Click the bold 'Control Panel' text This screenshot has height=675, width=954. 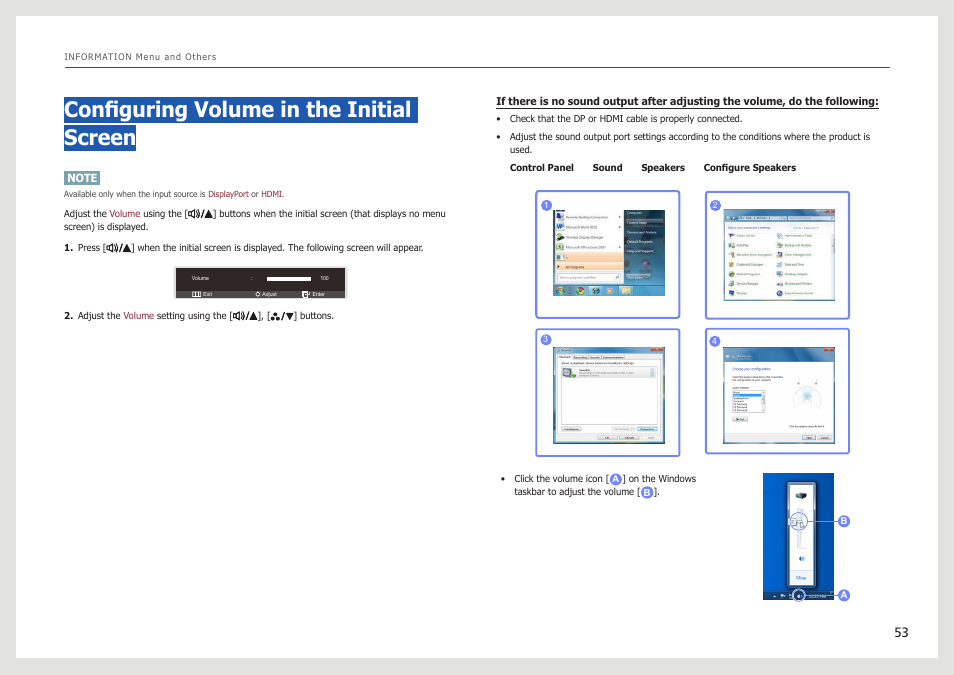541,167
